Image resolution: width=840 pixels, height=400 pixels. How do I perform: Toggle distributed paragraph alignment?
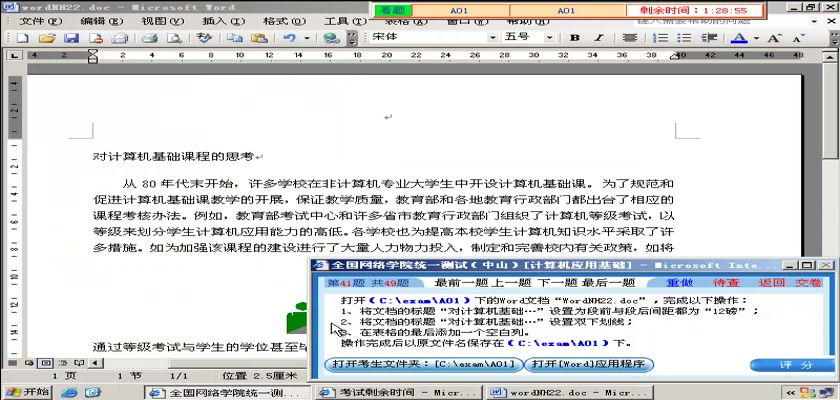click(629, 38)
